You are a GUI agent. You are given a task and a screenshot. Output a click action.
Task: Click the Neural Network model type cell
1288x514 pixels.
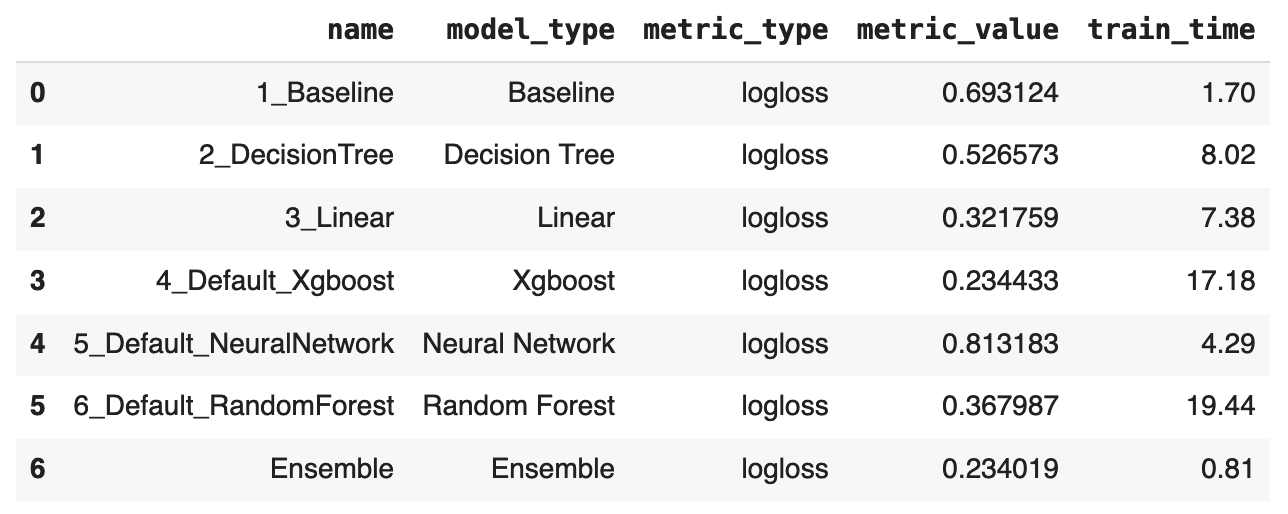(x=519, y=343)
